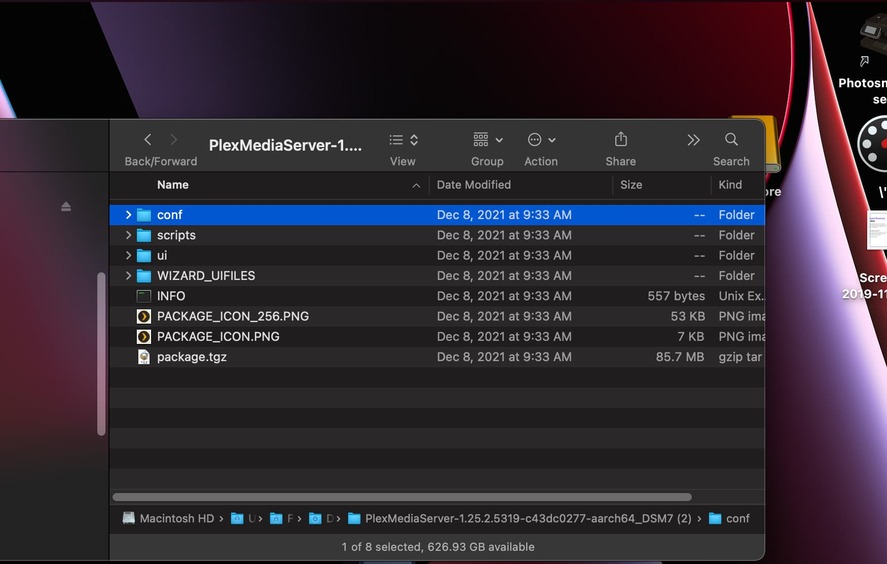Viewport: 887px width, 564px height.
Task: Click the 557 bytes size value
Action: click(677, 296)
